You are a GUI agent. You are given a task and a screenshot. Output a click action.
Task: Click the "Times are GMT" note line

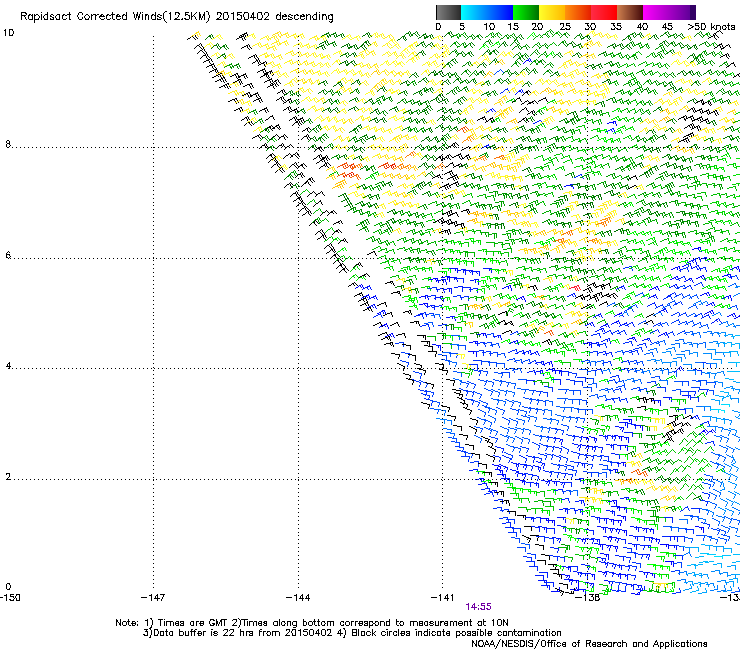pyautogui.click(x=311, y=623)
